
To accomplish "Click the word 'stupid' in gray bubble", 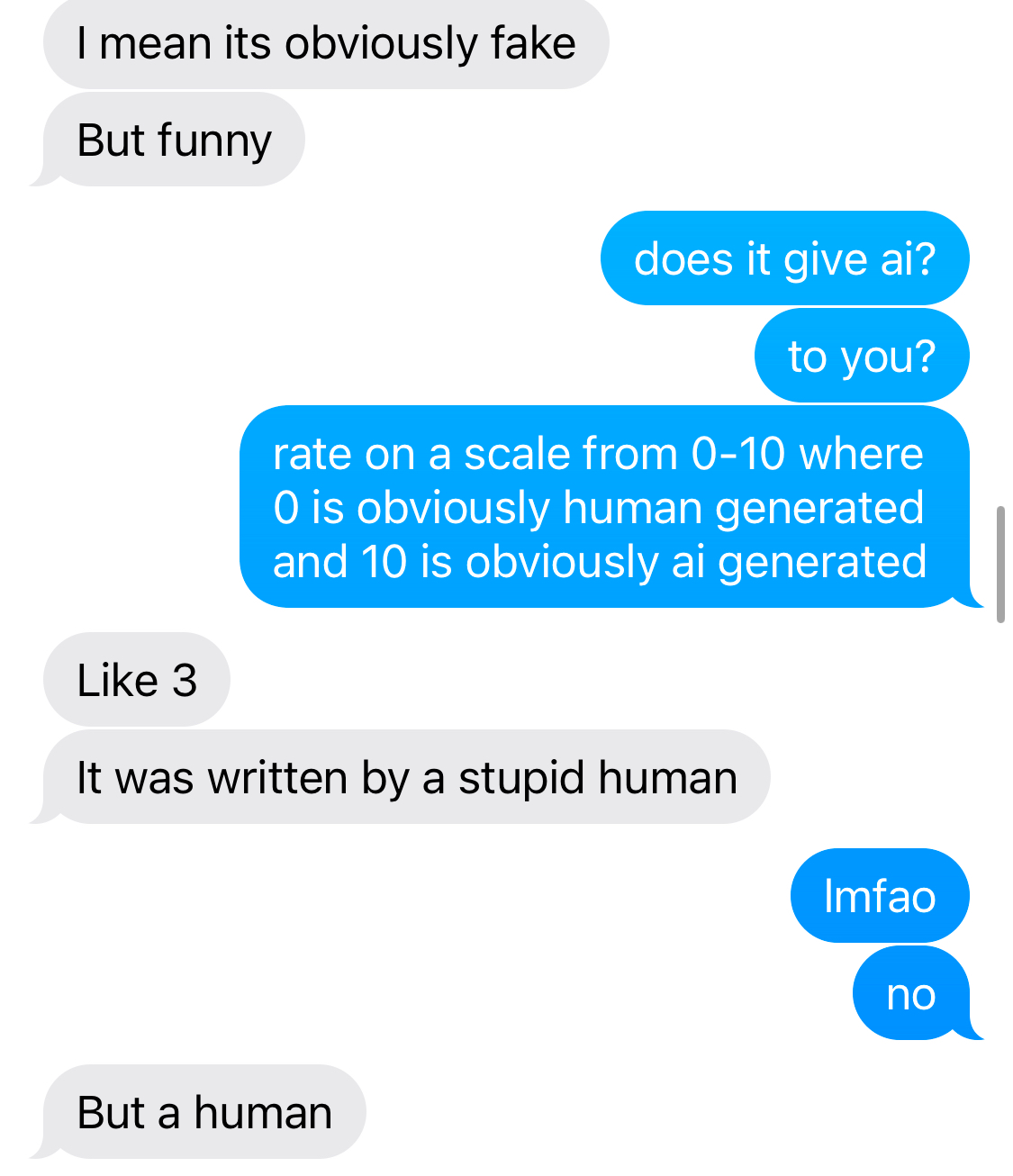I will [521, 779].
